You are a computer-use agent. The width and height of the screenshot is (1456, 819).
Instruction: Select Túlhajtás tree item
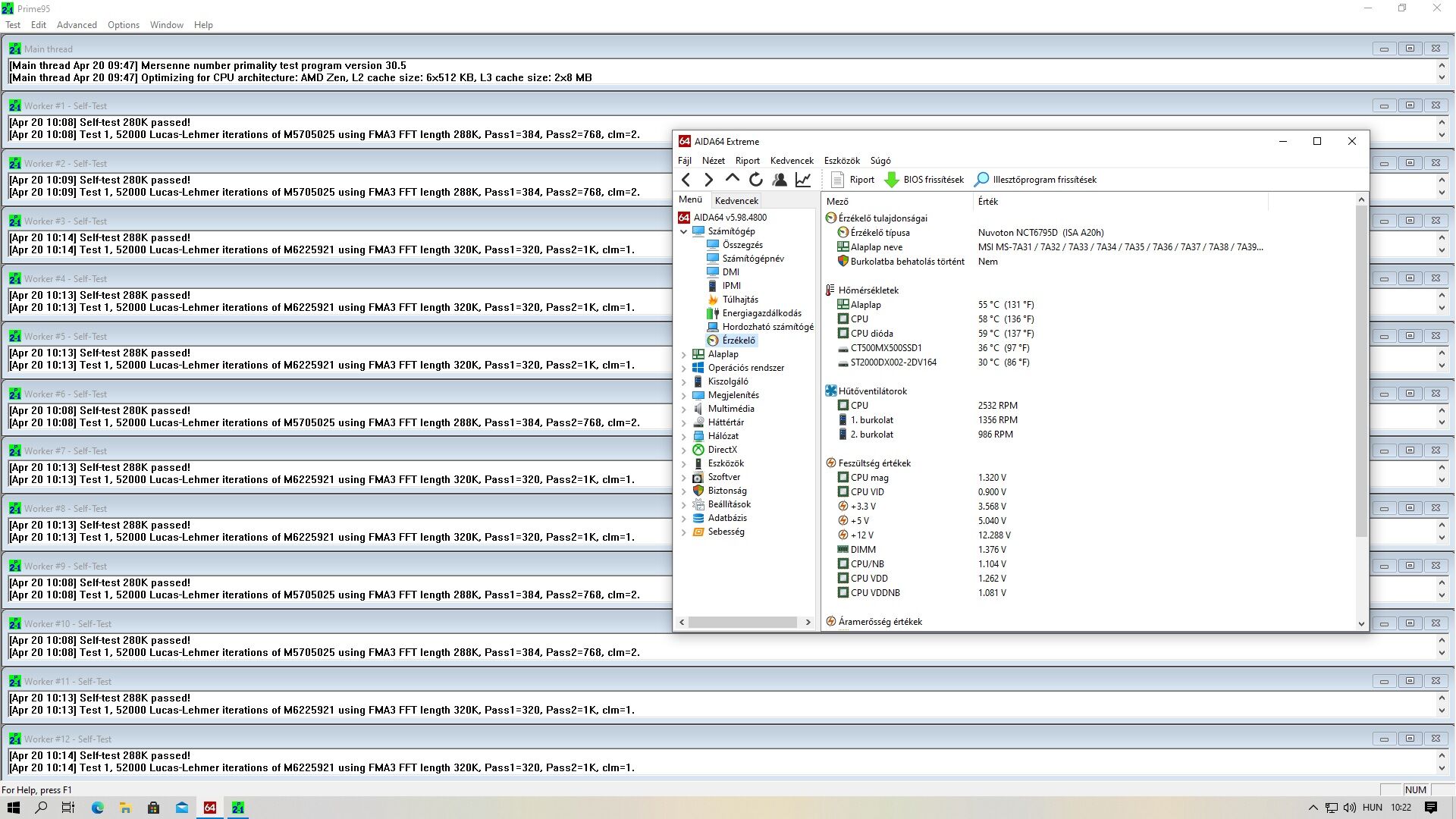(733, 300)
